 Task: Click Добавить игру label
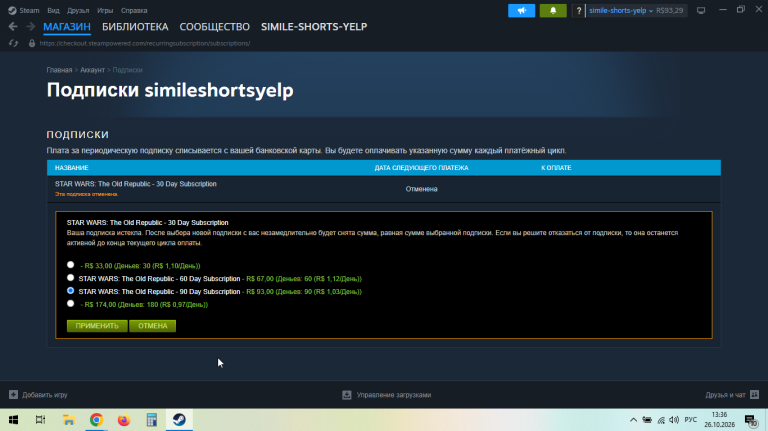click(x=45, y=395)
